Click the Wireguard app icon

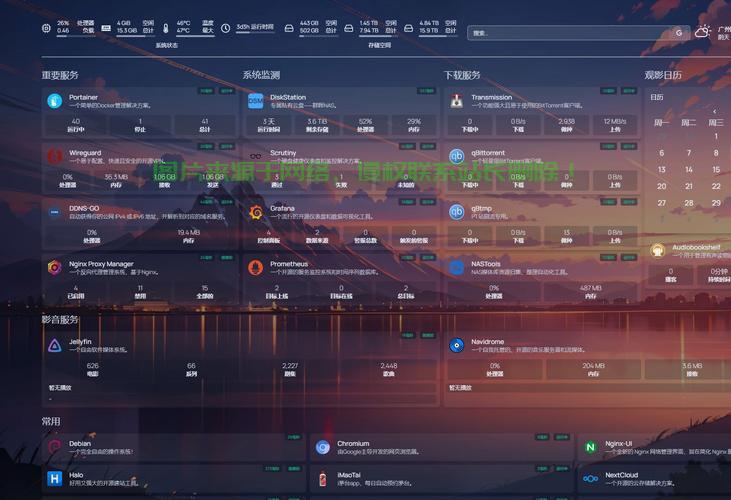55,157
